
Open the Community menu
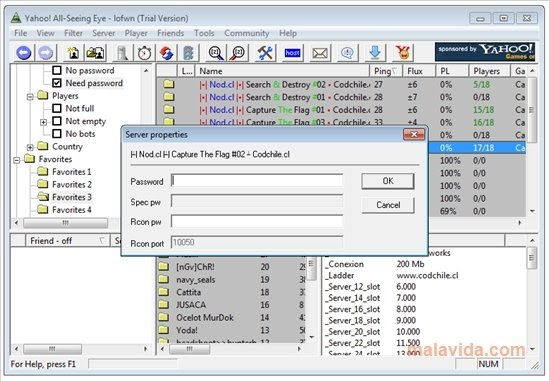pyautogui.click(x=247, y=33)
